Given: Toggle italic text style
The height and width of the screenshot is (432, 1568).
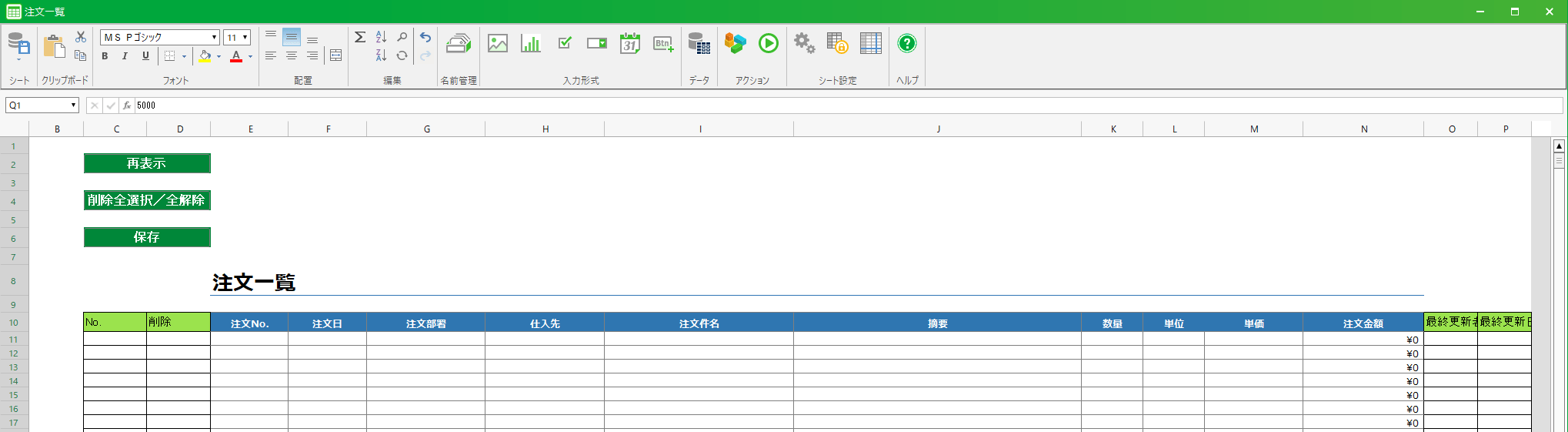Looking at the screenshot, I should (125, 56).
